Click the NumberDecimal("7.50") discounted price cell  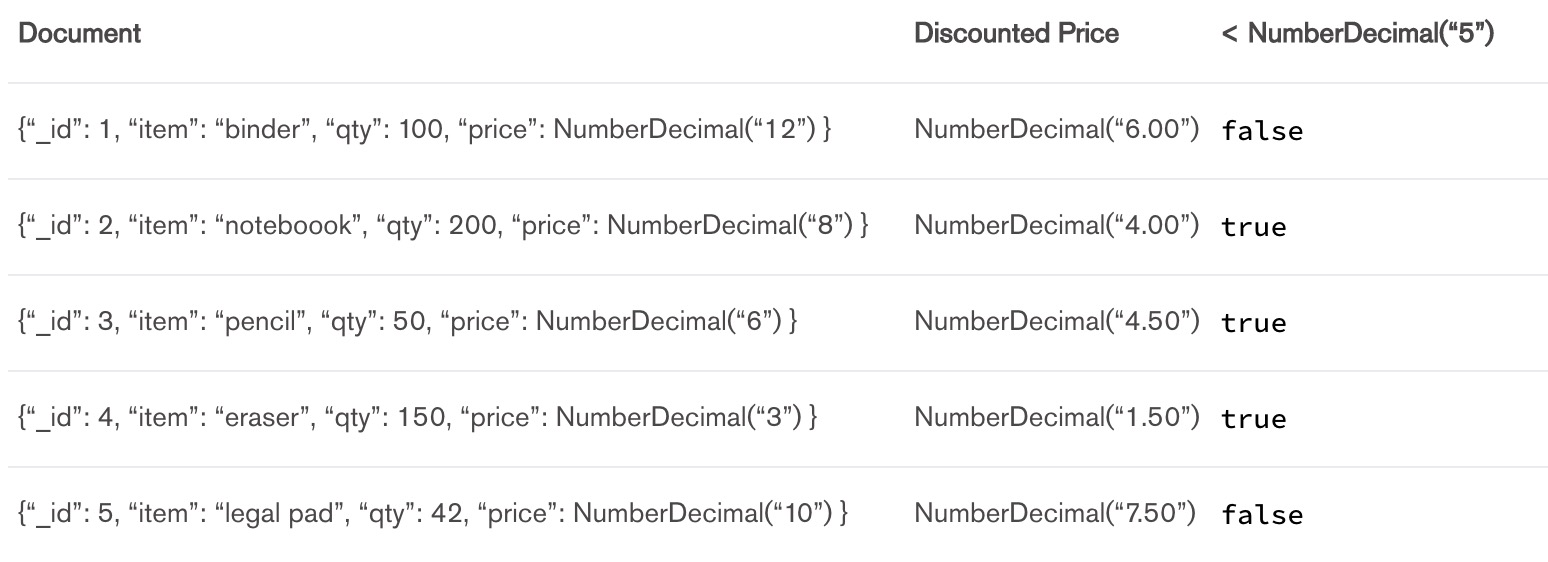1055,513
